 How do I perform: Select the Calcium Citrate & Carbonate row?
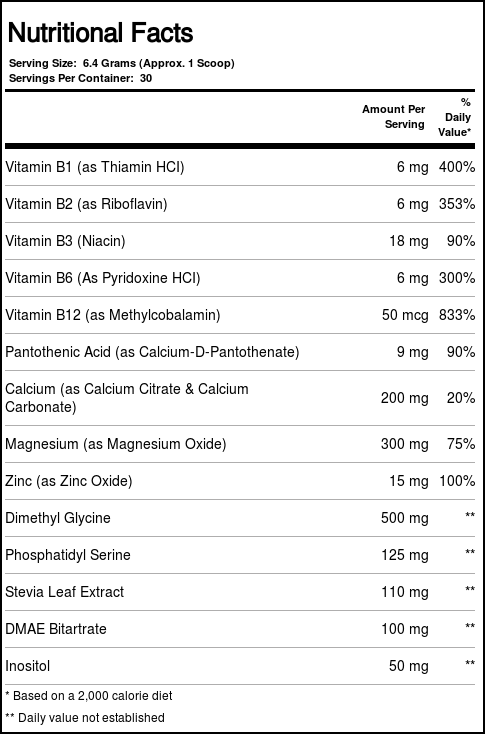240,398
